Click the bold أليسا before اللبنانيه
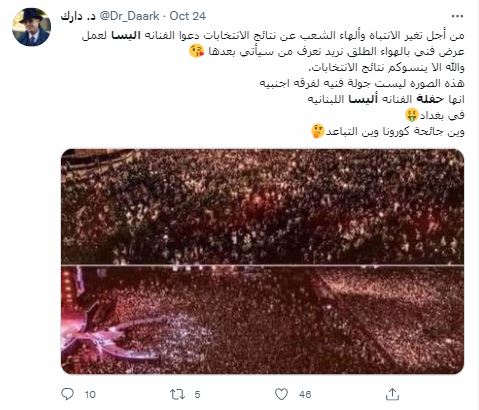 363,99
